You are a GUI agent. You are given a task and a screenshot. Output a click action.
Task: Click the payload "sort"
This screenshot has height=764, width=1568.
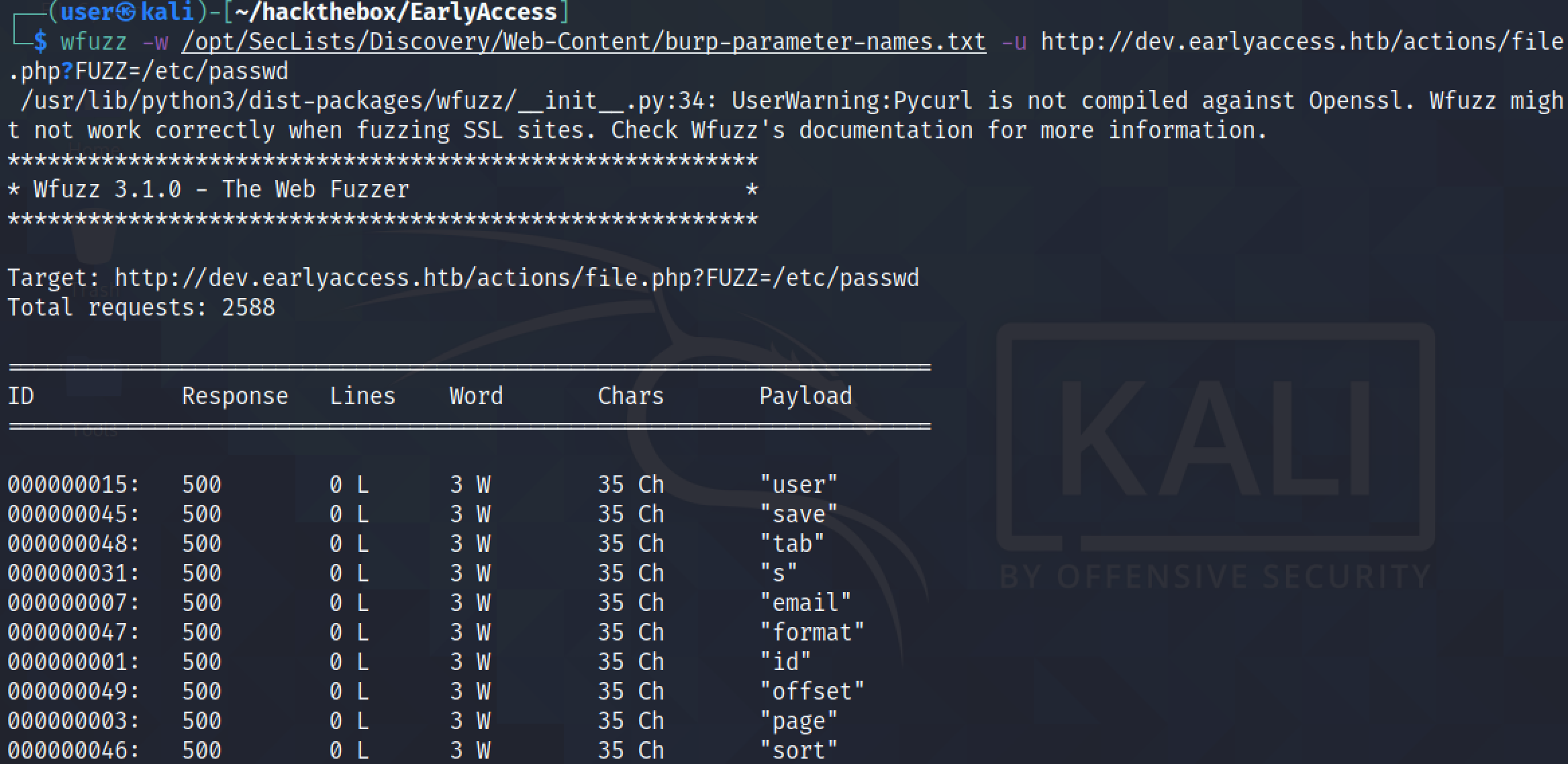799,750
